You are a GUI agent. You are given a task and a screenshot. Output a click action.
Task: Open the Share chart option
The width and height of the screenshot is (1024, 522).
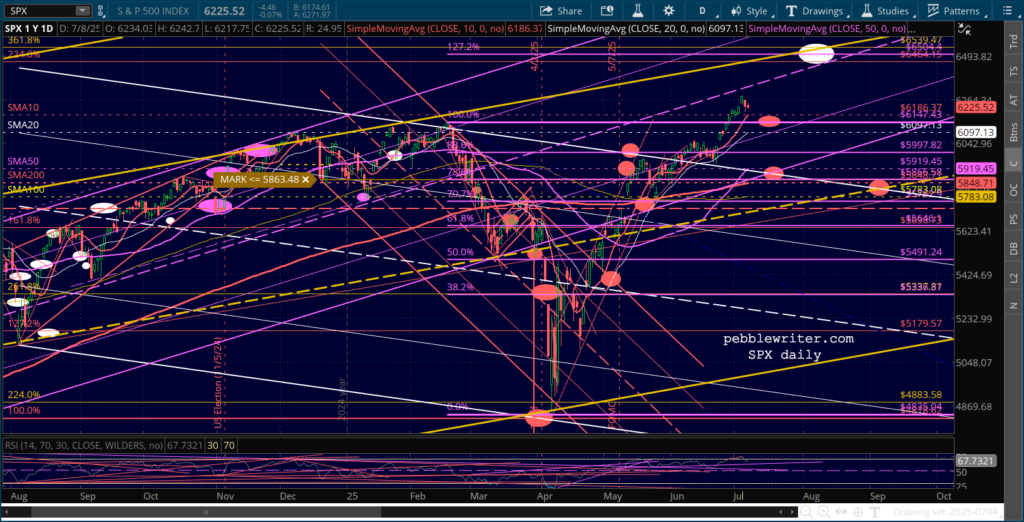[x=561, y=11]
